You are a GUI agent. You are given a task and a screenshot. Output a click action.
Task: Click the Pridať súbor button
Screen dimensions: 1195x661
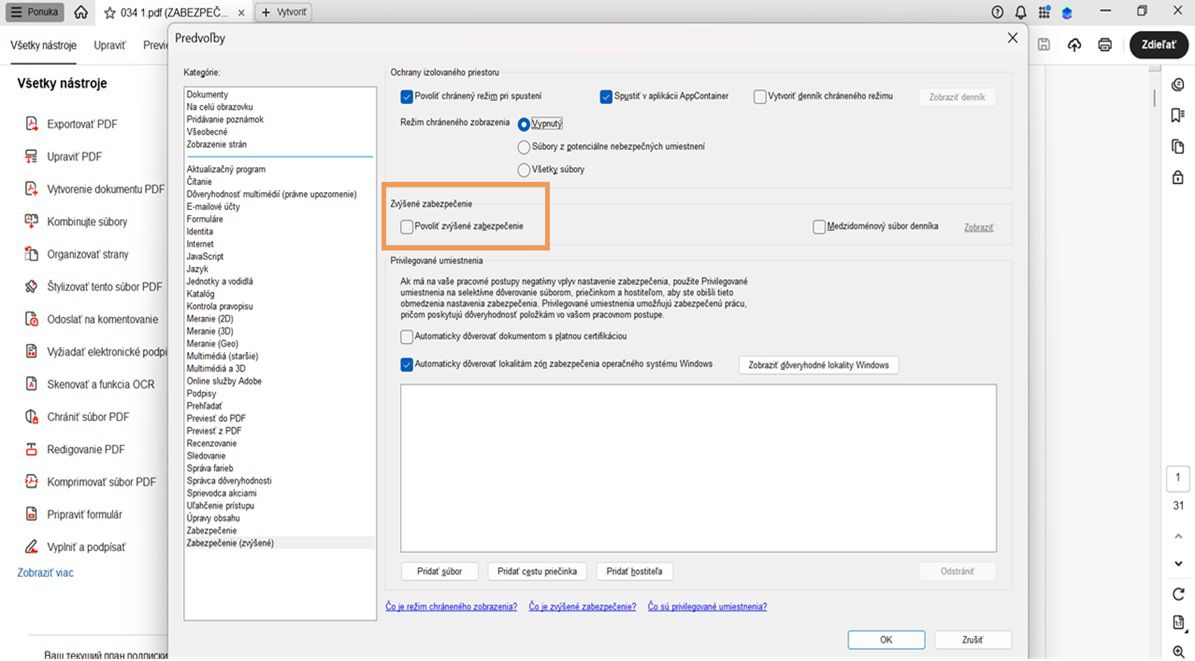[440, 571]
